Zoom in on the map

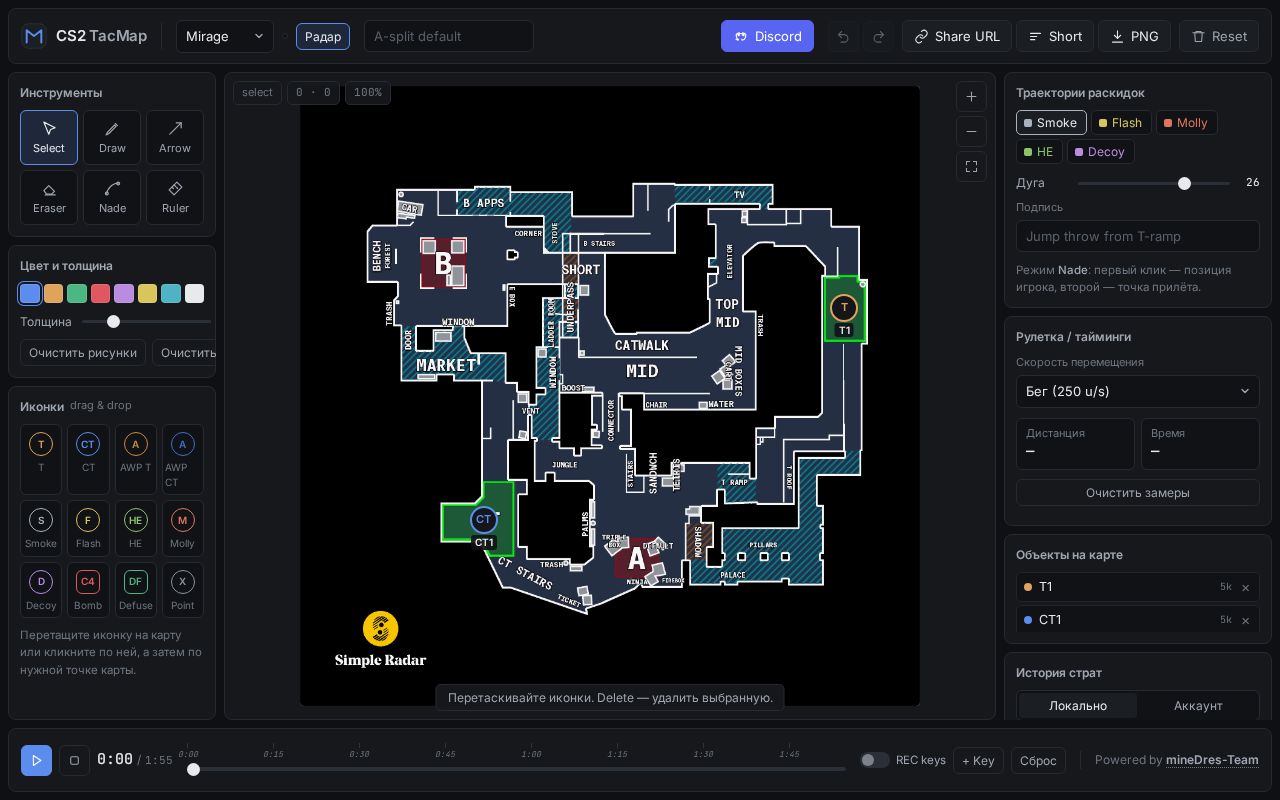point(971,96)
